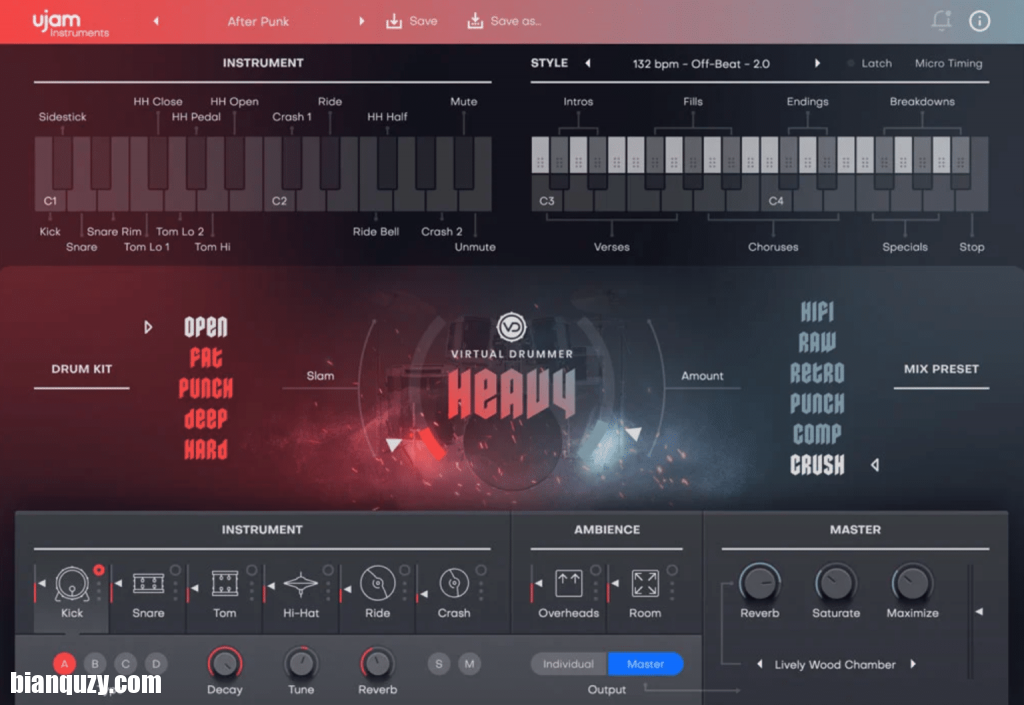
Task: Click the instrument Reverb knob
Action: (x=377, y=663)
